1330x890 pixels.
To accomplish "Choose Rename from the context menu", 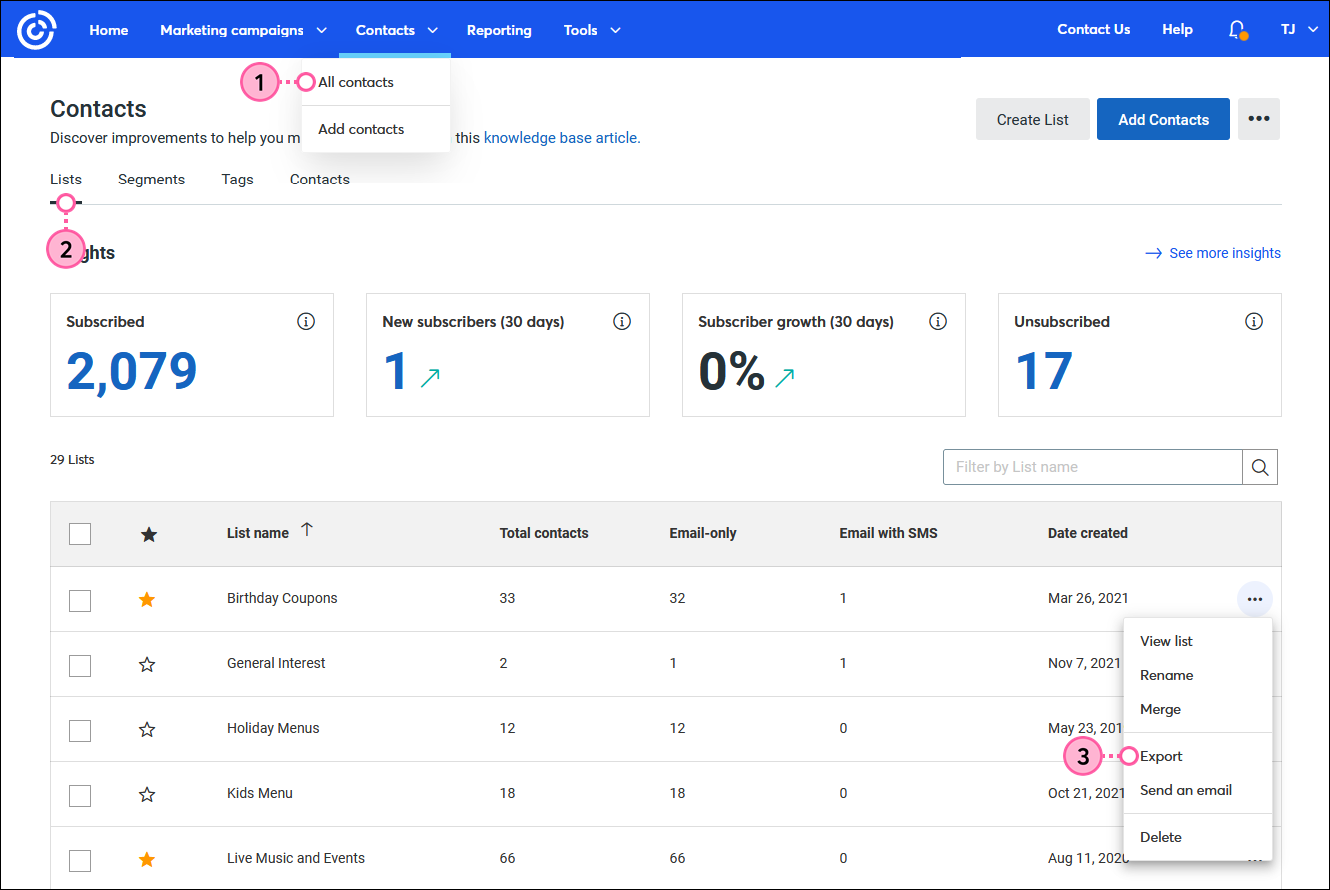I will tap(1166, 675).
